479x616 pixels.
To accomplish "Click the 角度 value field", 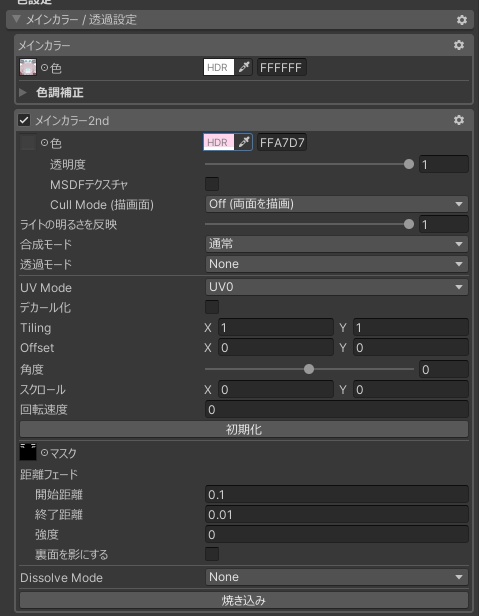I will tap(444, 369).
